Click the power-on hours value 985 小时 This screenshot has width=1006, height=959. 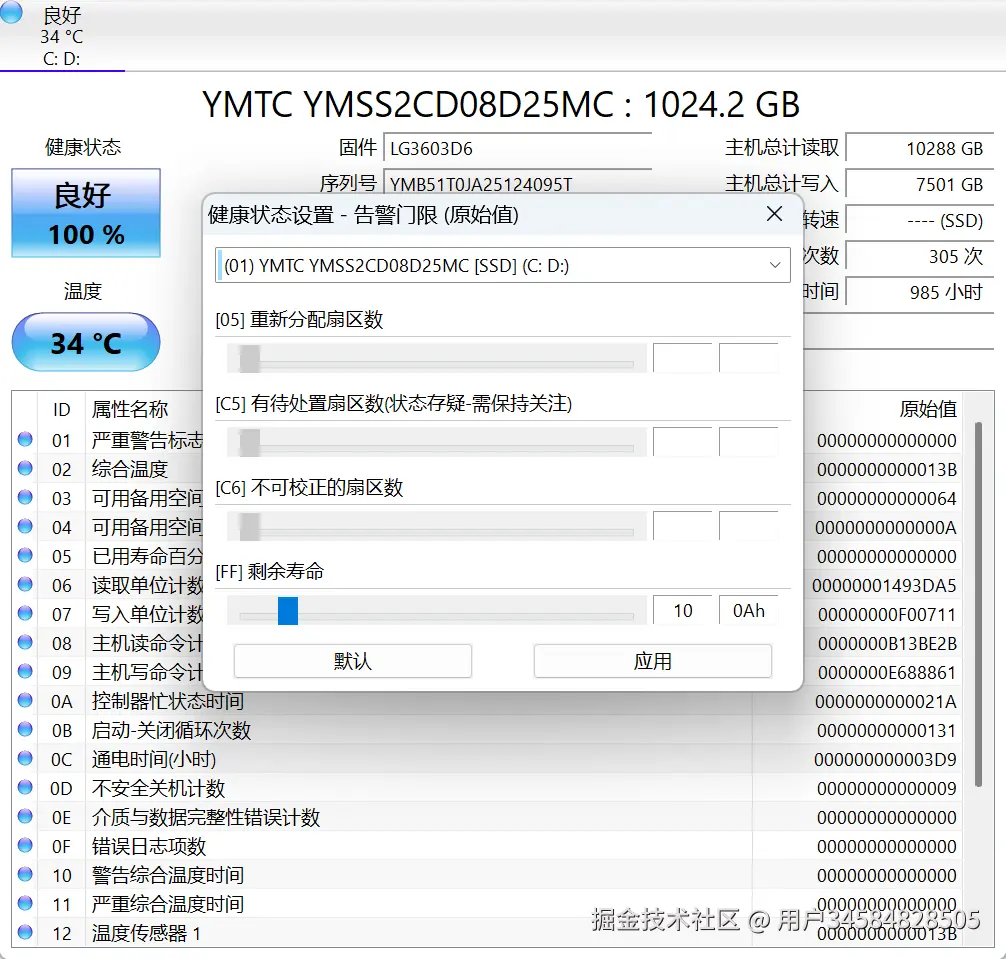click(x=920, y=292)
